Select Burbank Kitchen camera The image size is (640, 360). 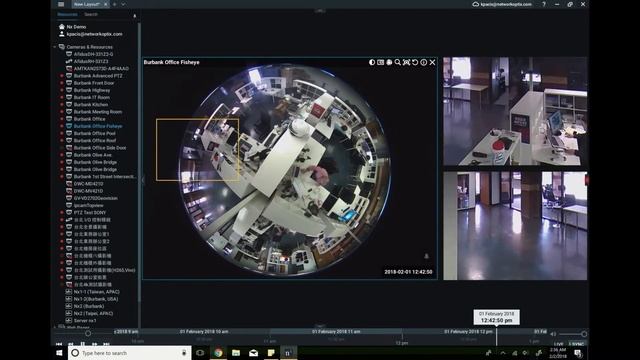(91, 104)
